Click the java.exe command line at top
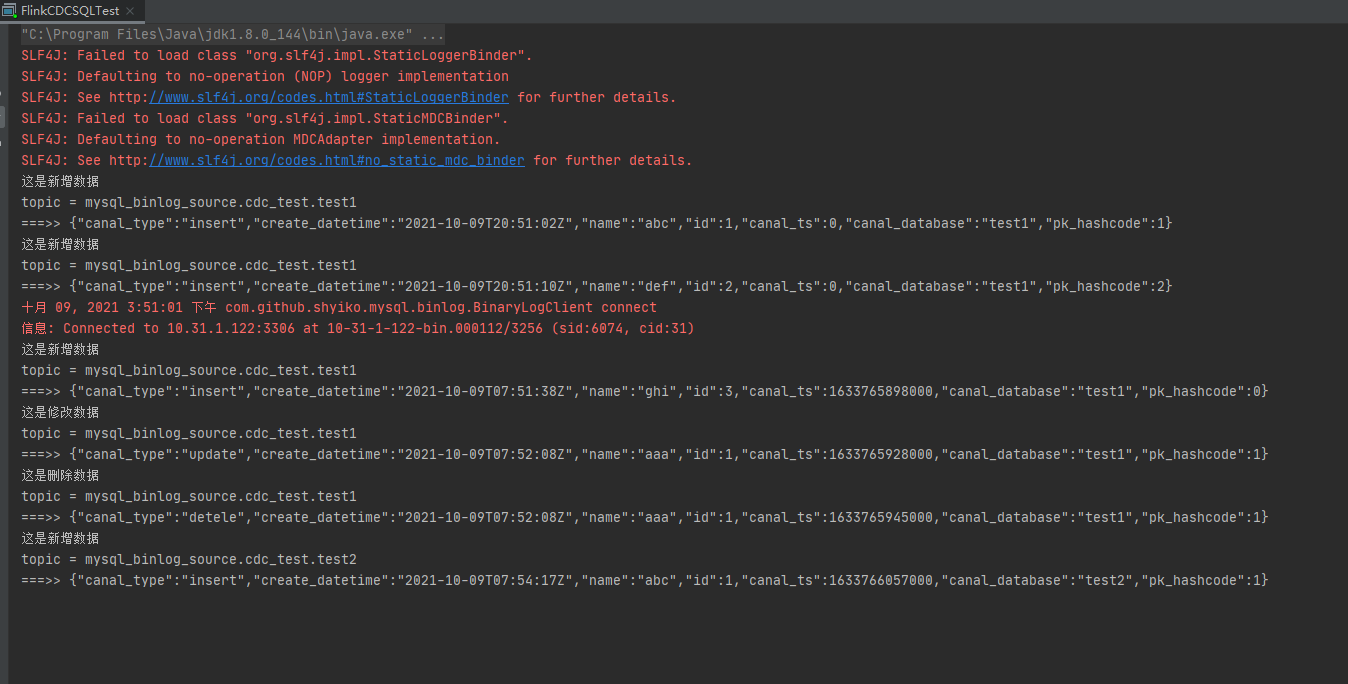1348x684 pixels. pyautogui.click(x=233, y=34)
